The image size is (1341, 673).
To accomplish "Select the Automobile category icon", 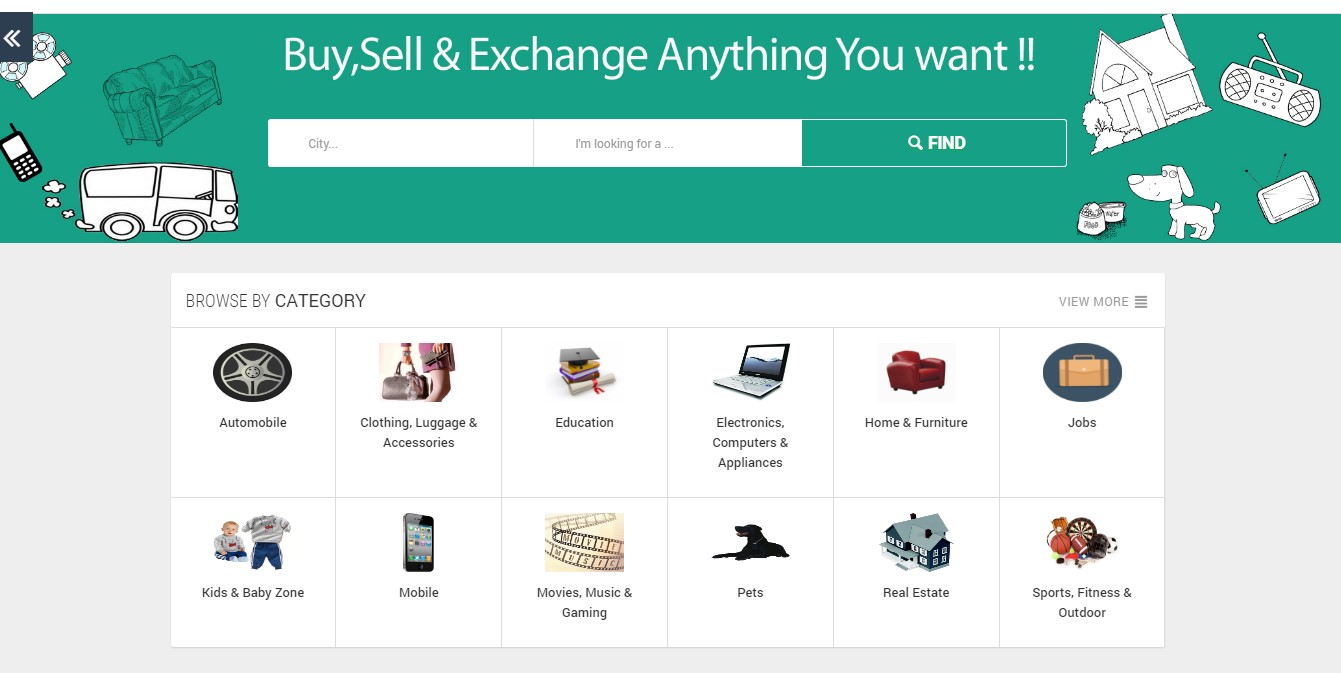I will click(x=252, y=372).
